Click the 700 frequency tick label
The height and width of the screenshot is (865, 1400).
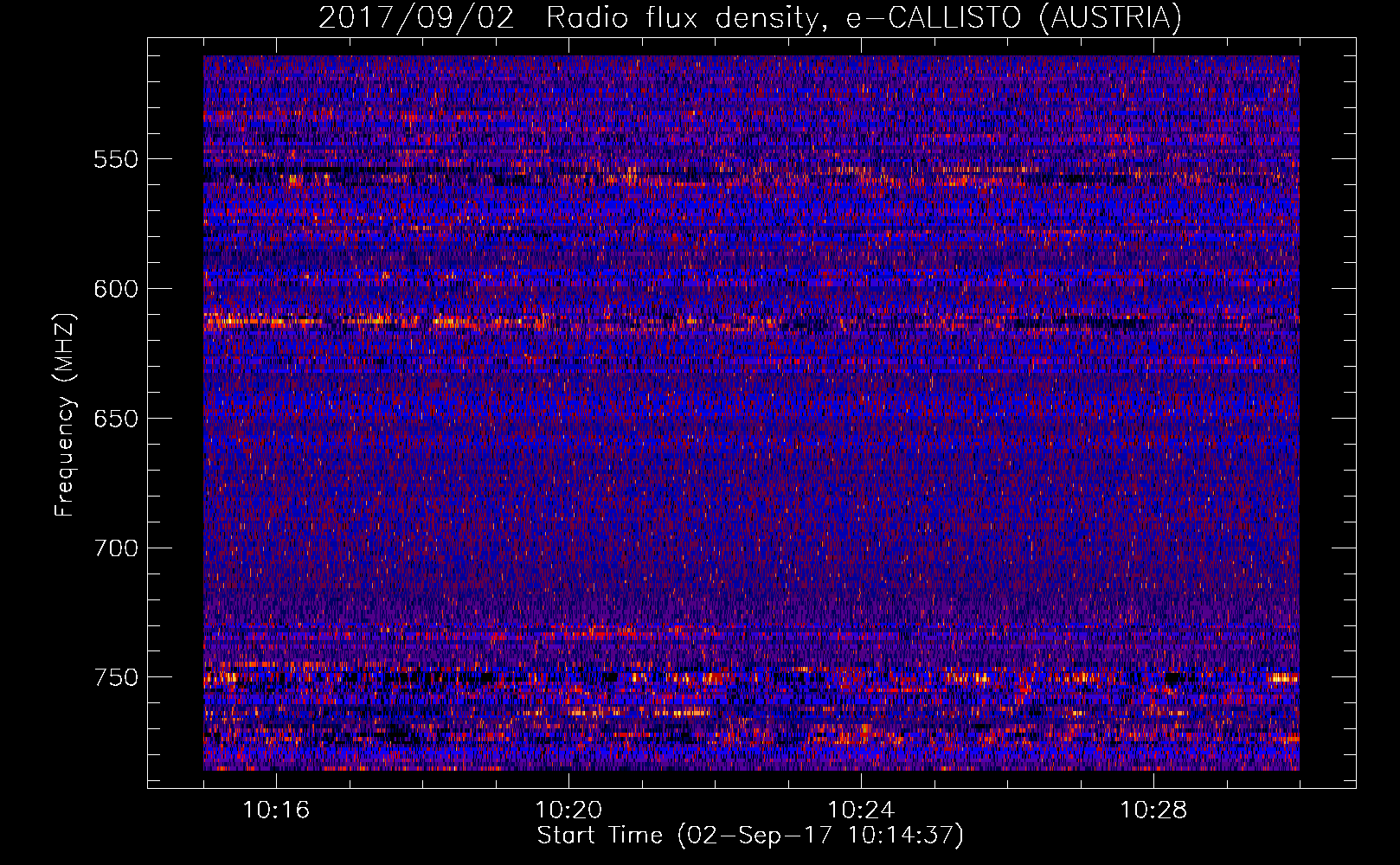pyautogui.click(x=116, y=548)
